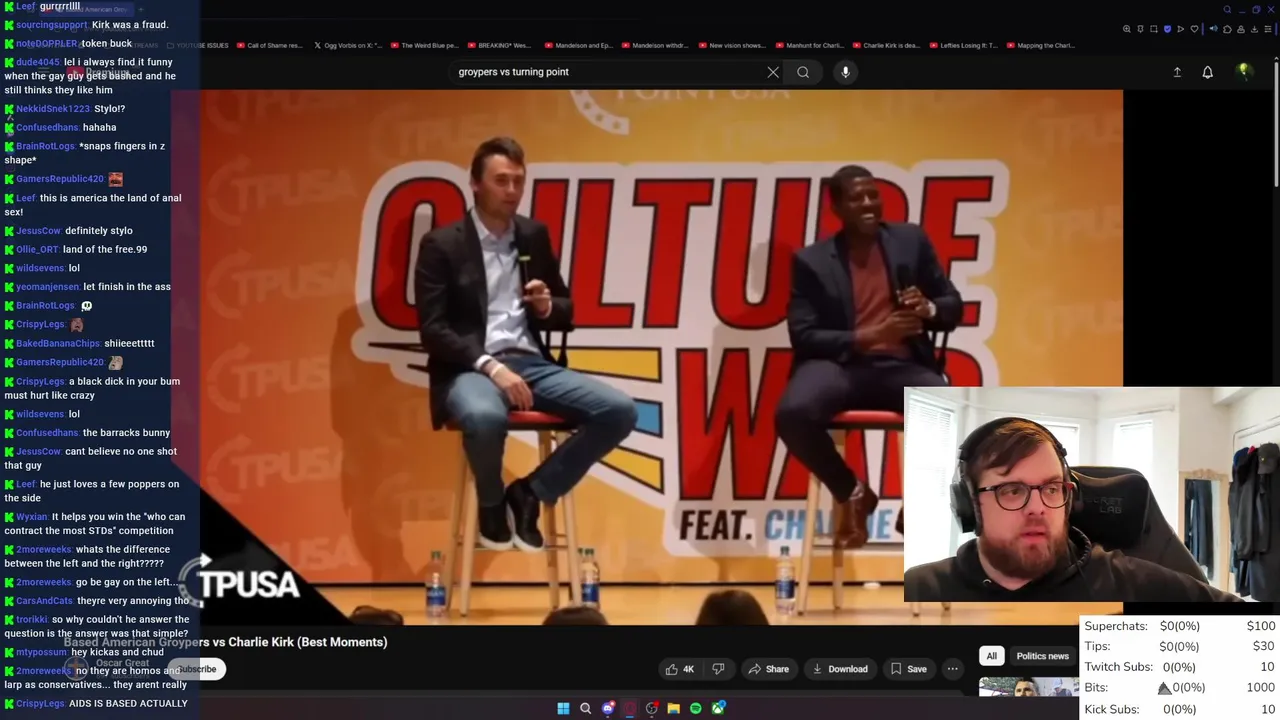Mute the tab via toolbar speaker icon
Image resolution: width=1280 pixels, height=720 pixels.
pos(1214,29)
